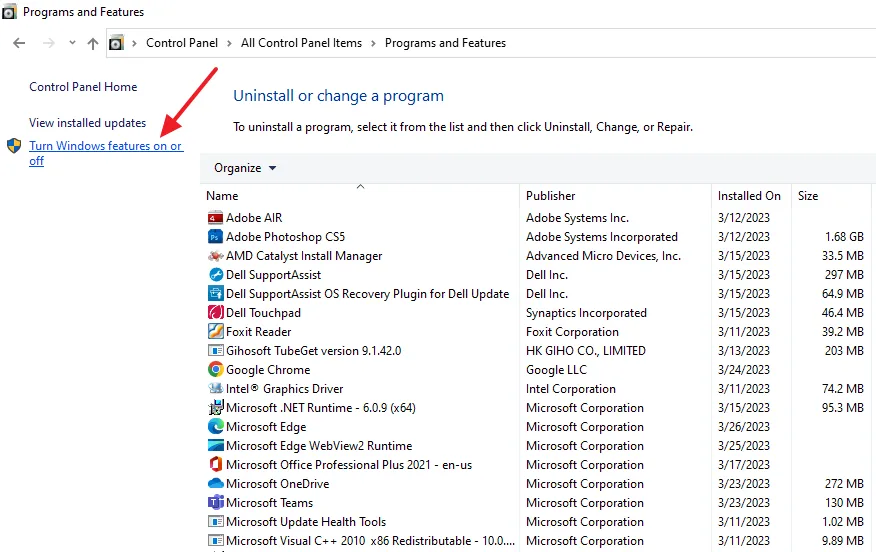Viewport: 876px width, 552px height.
Task: Open Control Panel Home link
Action: tap(83, 87)
